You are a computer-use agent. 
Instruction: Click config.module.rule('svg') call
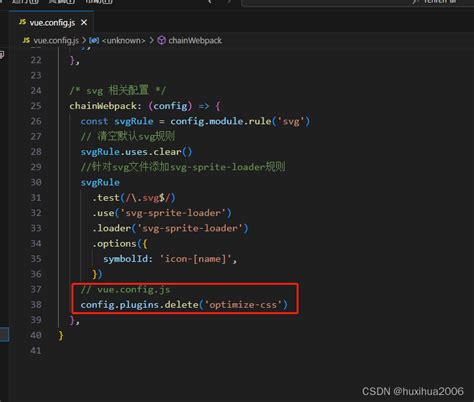240,121
